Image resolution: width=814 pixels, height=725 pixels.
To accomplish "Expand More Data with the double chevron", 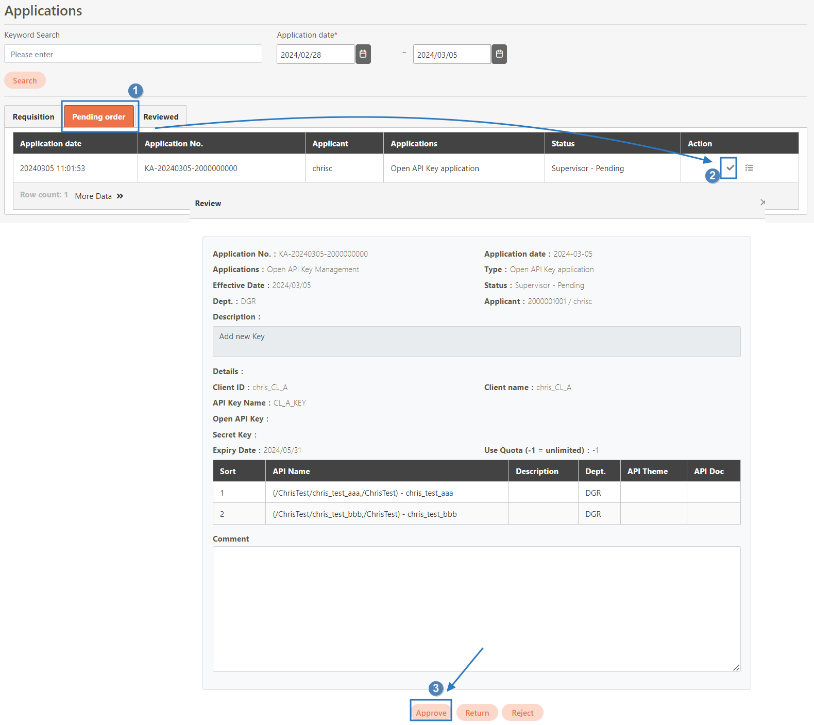I will (120, 196).
